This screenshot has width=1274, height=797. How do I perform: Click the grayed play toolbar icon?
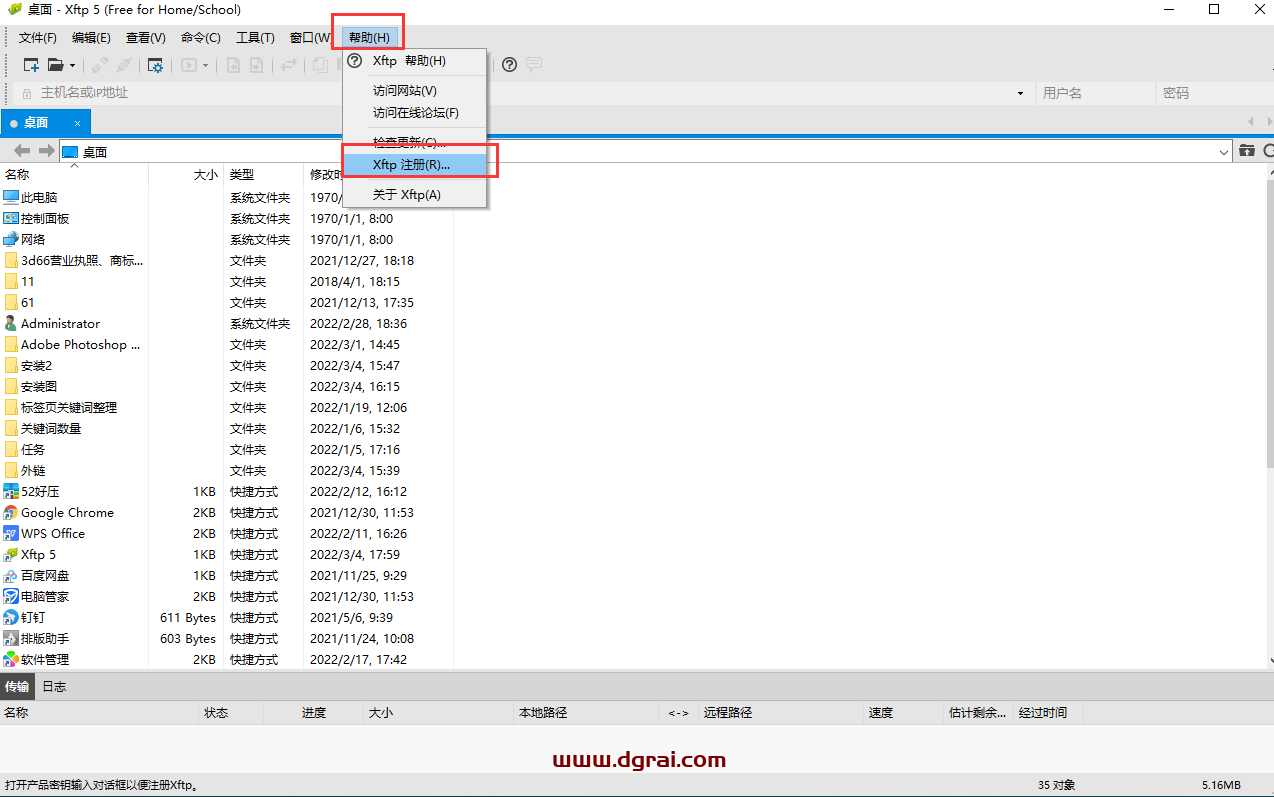click(188, 65)
